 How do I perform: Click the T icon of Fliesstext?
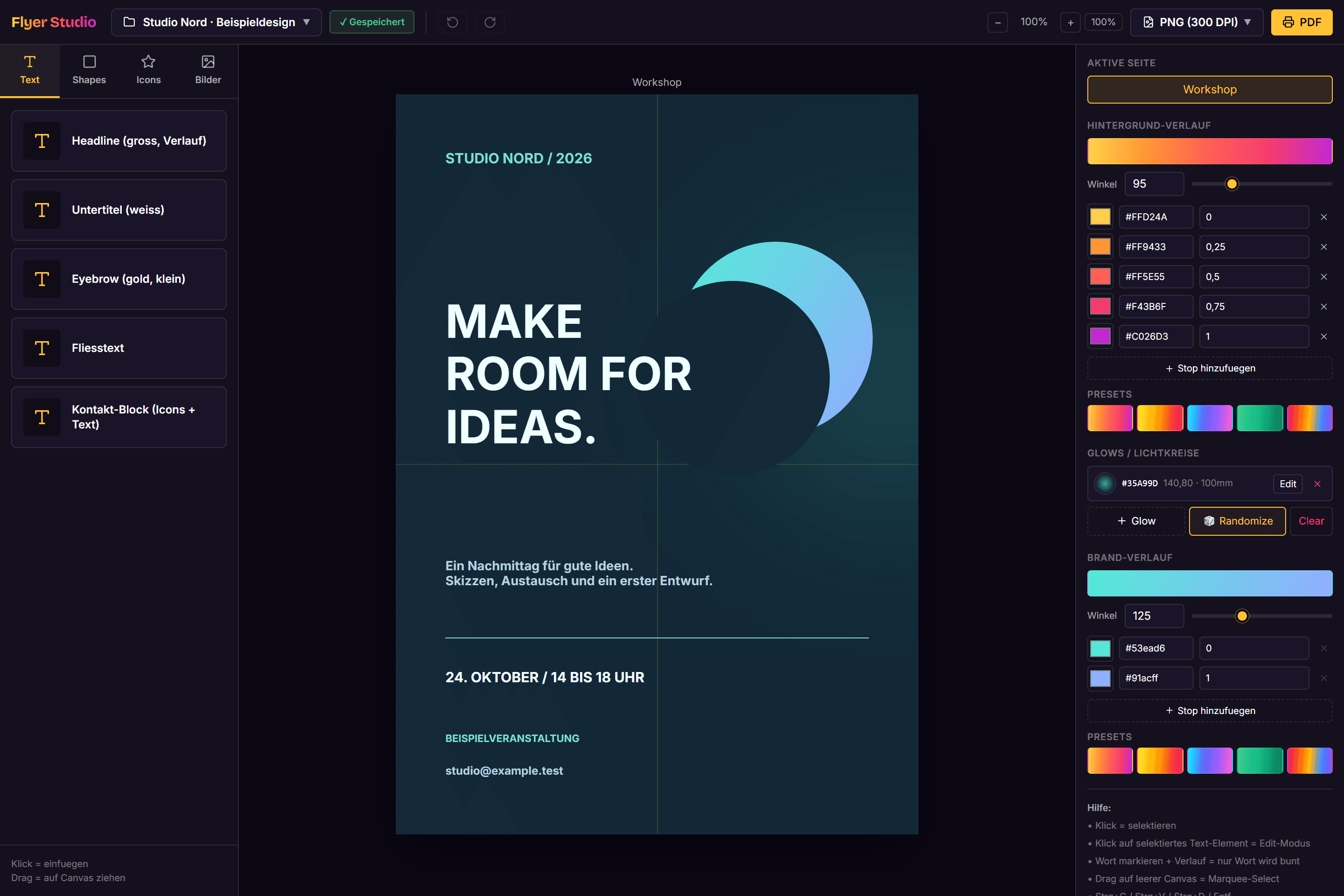tap(42, 348)
